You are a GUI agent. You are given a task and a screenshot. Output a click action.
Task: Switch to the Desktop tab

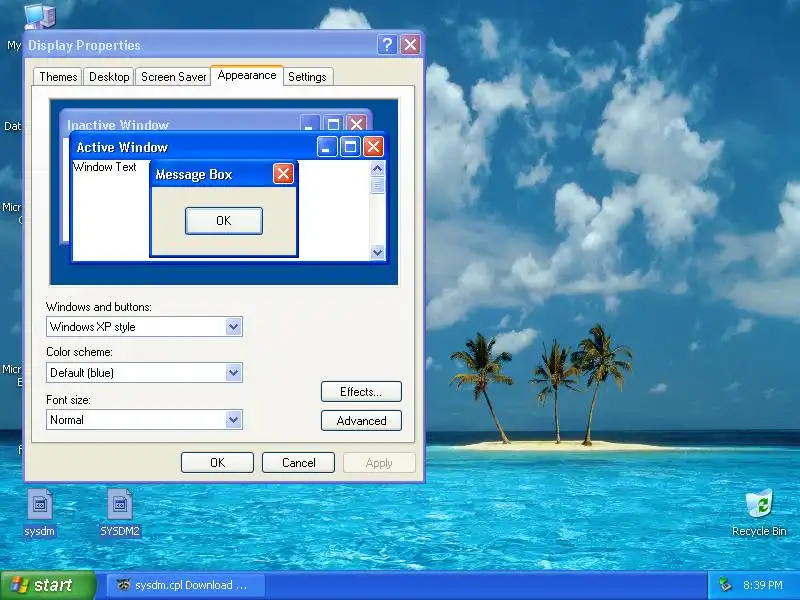(x=109, y=77)
